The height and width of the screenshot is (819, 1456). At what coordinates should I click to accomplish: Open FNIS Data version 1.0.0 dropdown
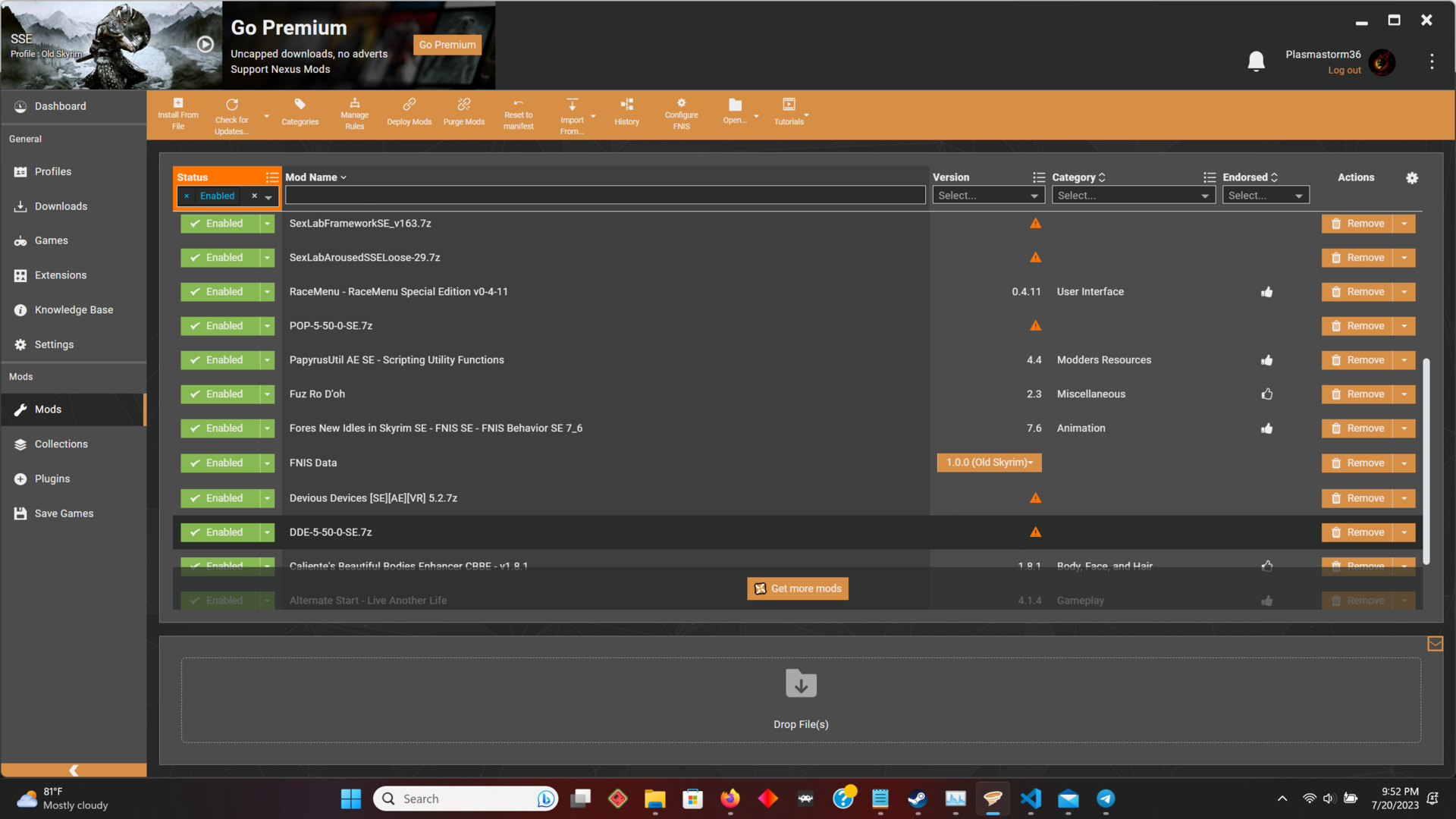coord(989,463)
